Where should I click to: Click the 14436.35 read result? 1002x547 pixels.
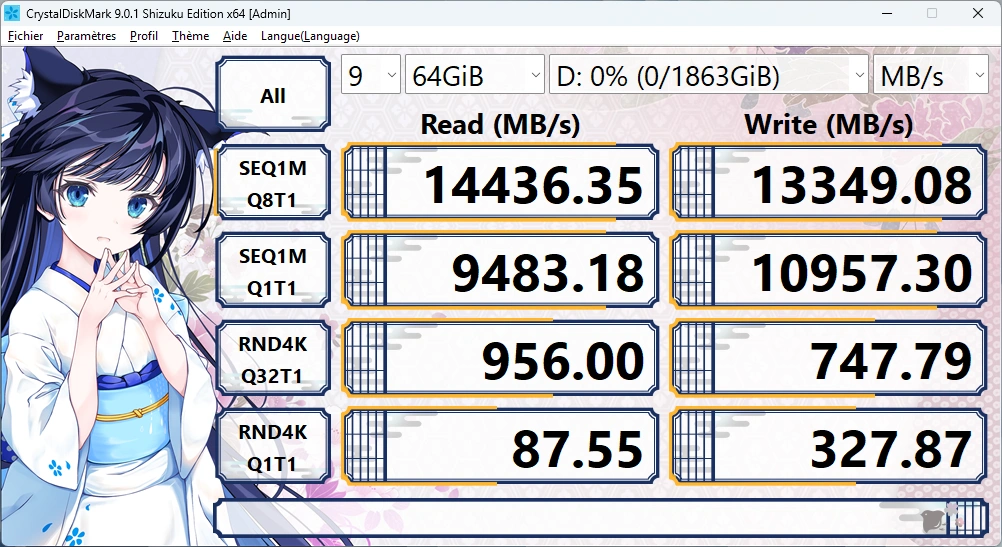pyautogui.click(x=500, y=183)
